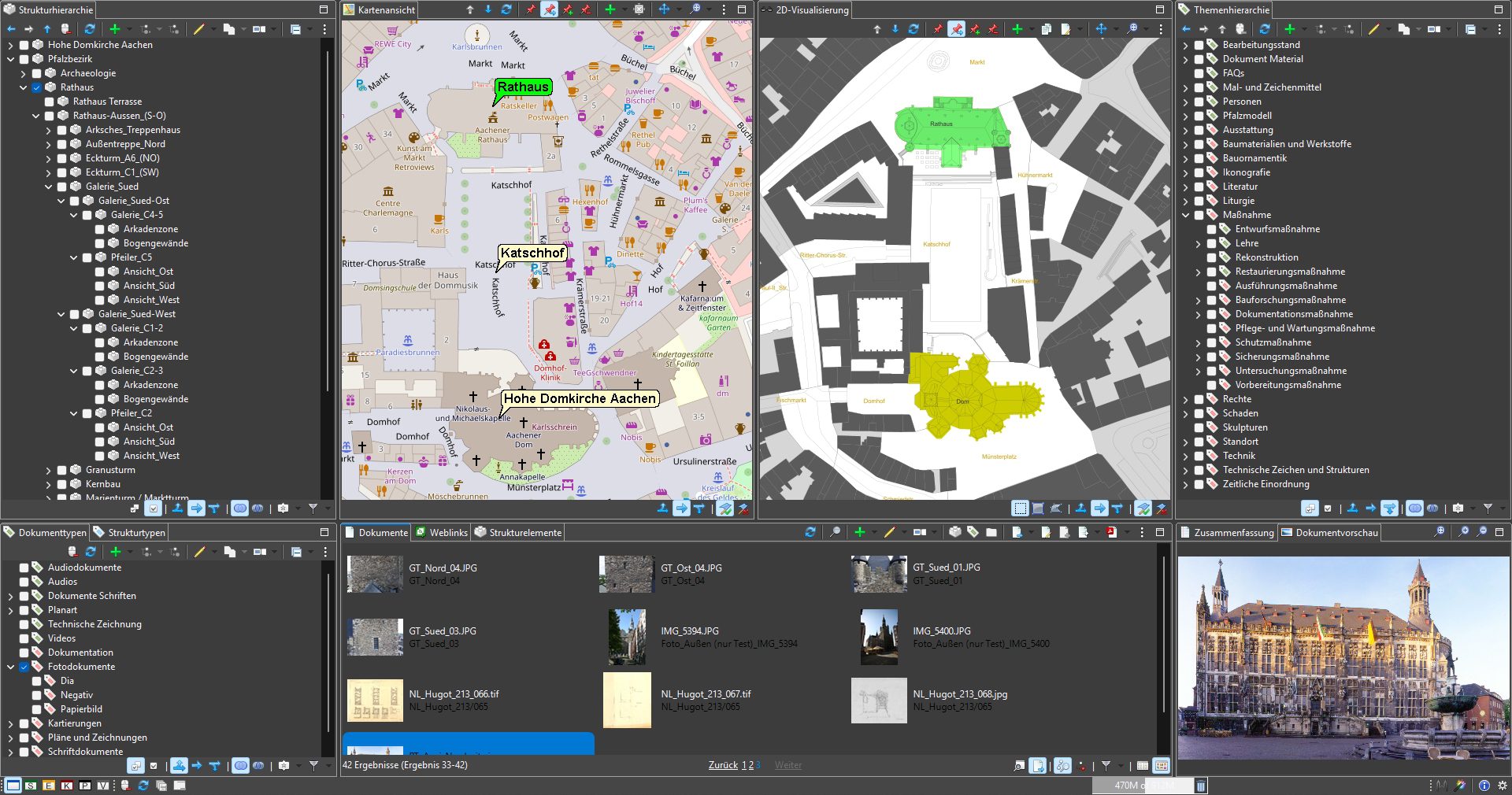Check the Hohe Domkirche Aachen checkbox
The width and height of the screenshot is (1512, 795).
pyautogui.click(x=24, y=45)
